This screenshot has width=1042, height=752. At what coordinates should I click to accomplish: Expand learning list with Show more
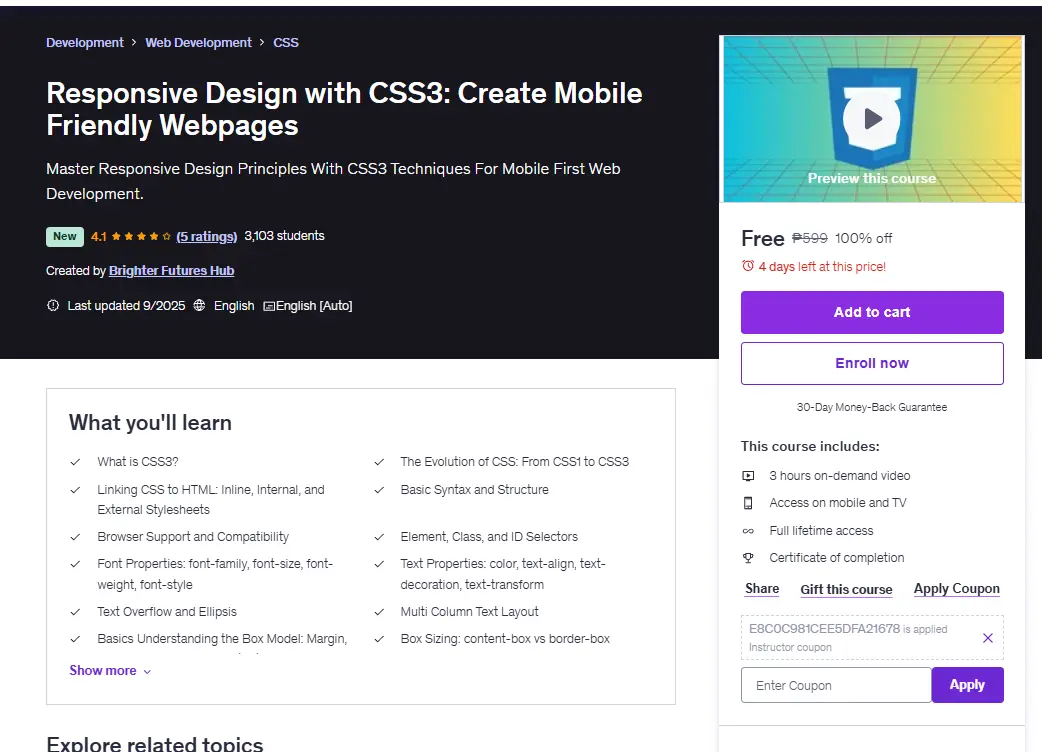(x=110, y=670)
